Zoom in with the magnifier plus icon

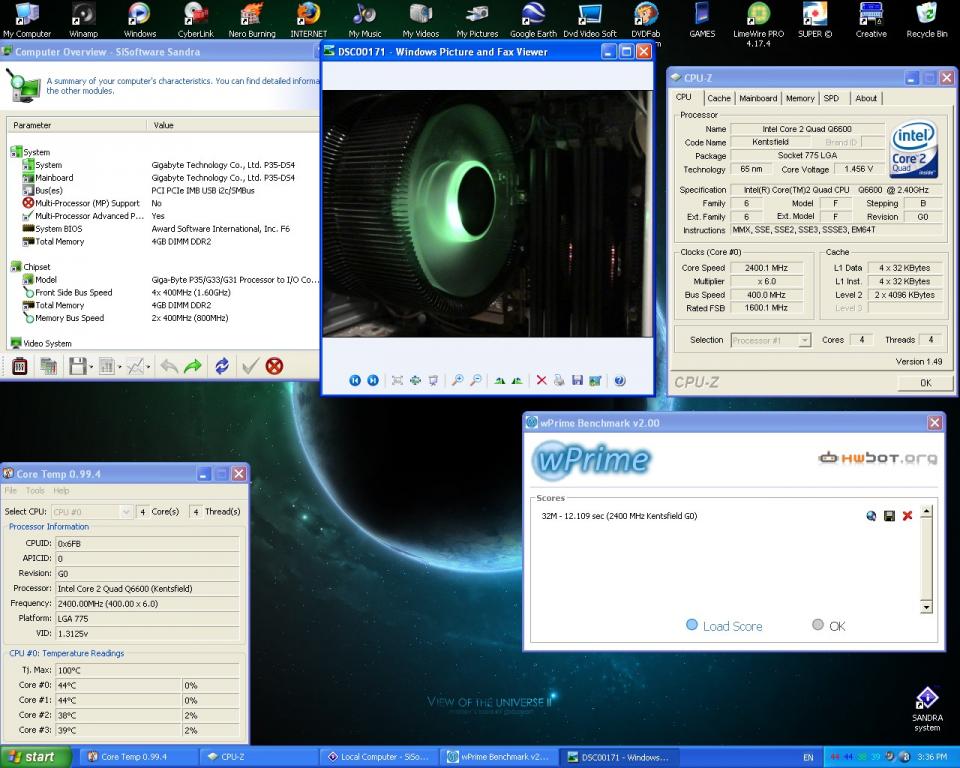click(457, 380)
